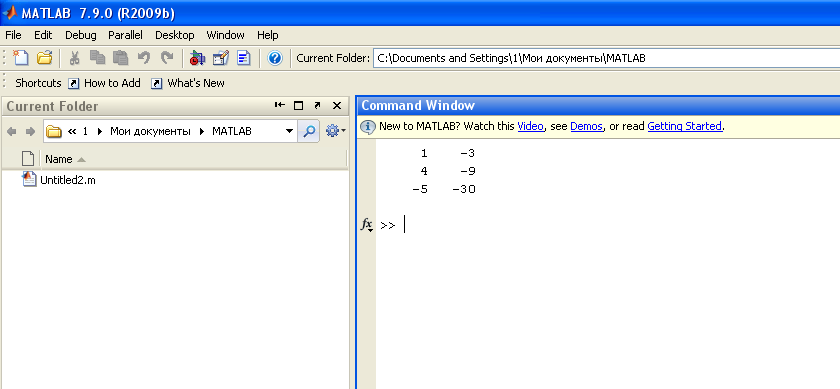The width and height of the screenshot is (840, 389).
Task: Launch Simulink from the toolbar
Action: [197, 58]
